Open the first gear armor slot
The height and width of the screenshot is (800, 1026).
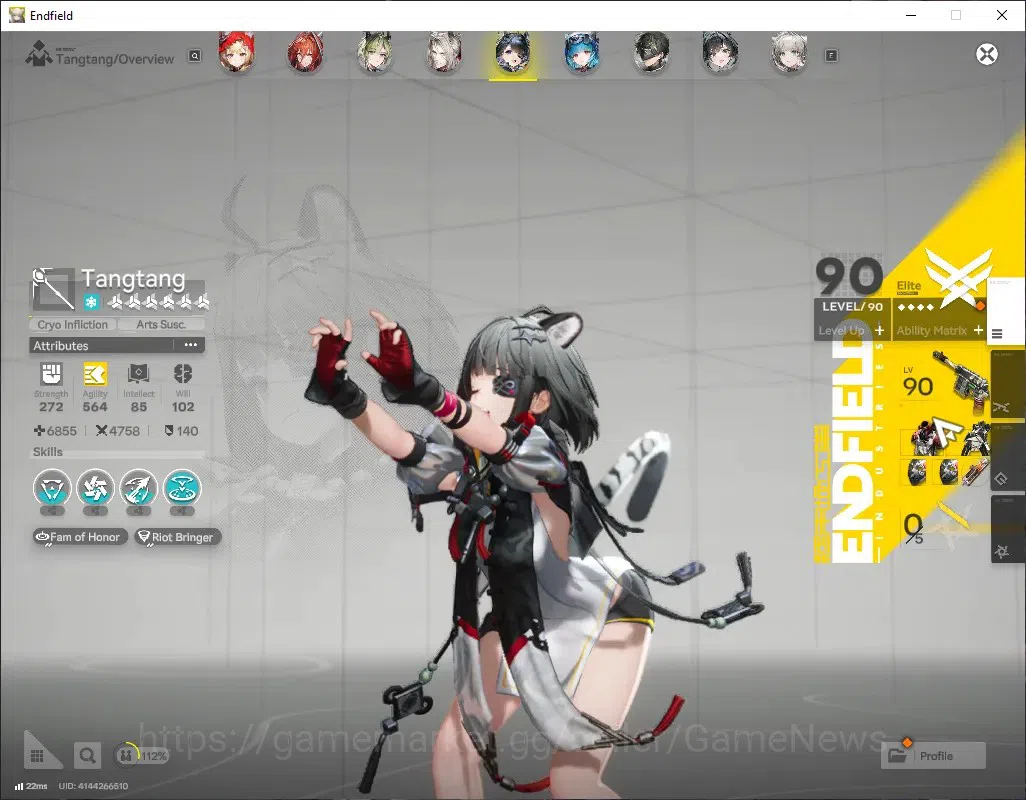[x=927, y=438]
